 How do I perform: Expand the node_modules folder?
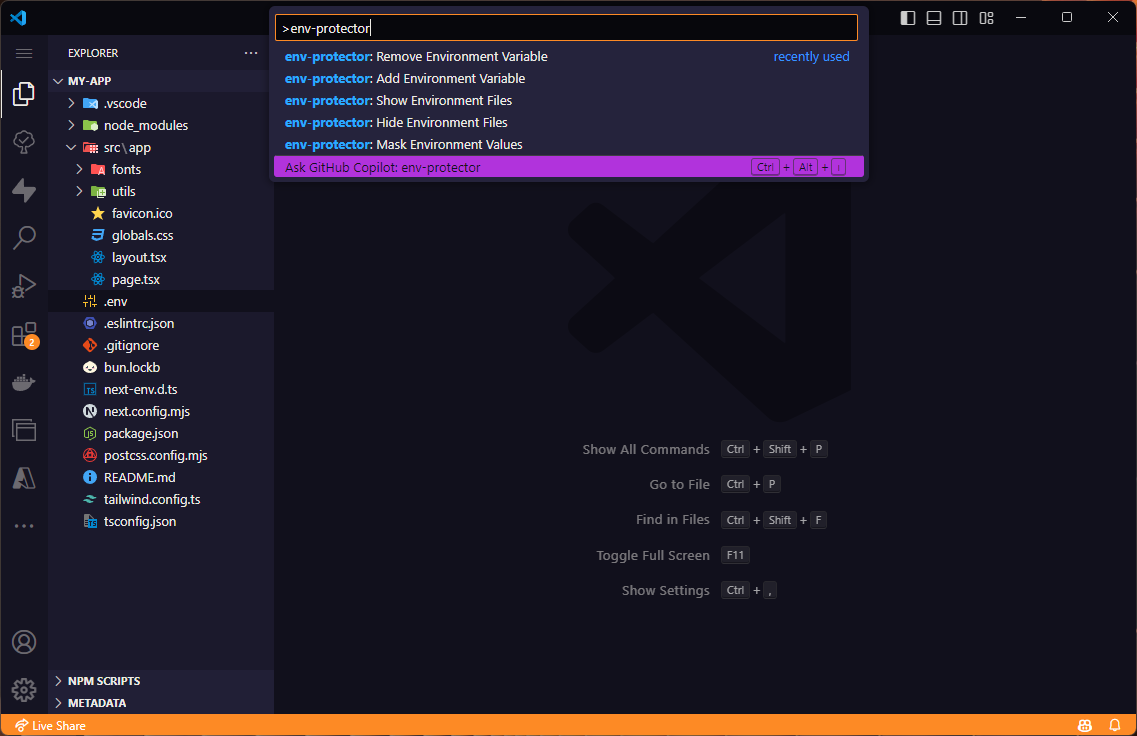tap(161, 125)
